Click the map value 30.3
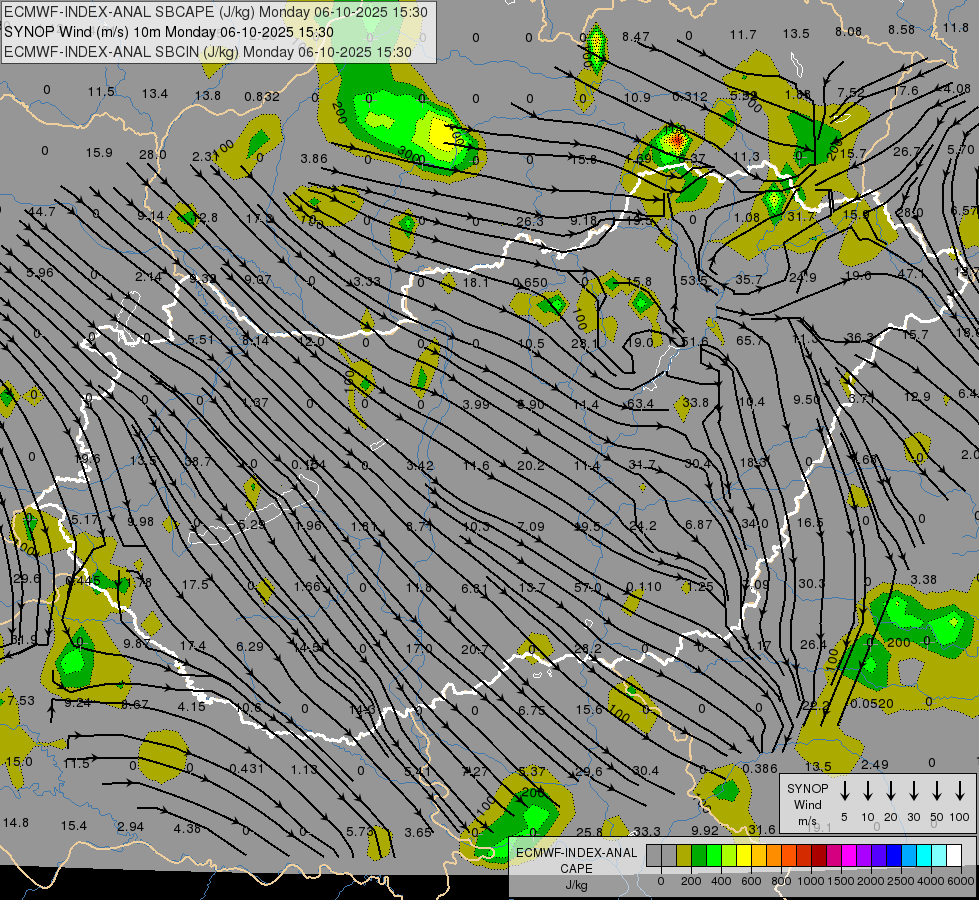This screenshot has height=900, width=979. coord(811,583)
